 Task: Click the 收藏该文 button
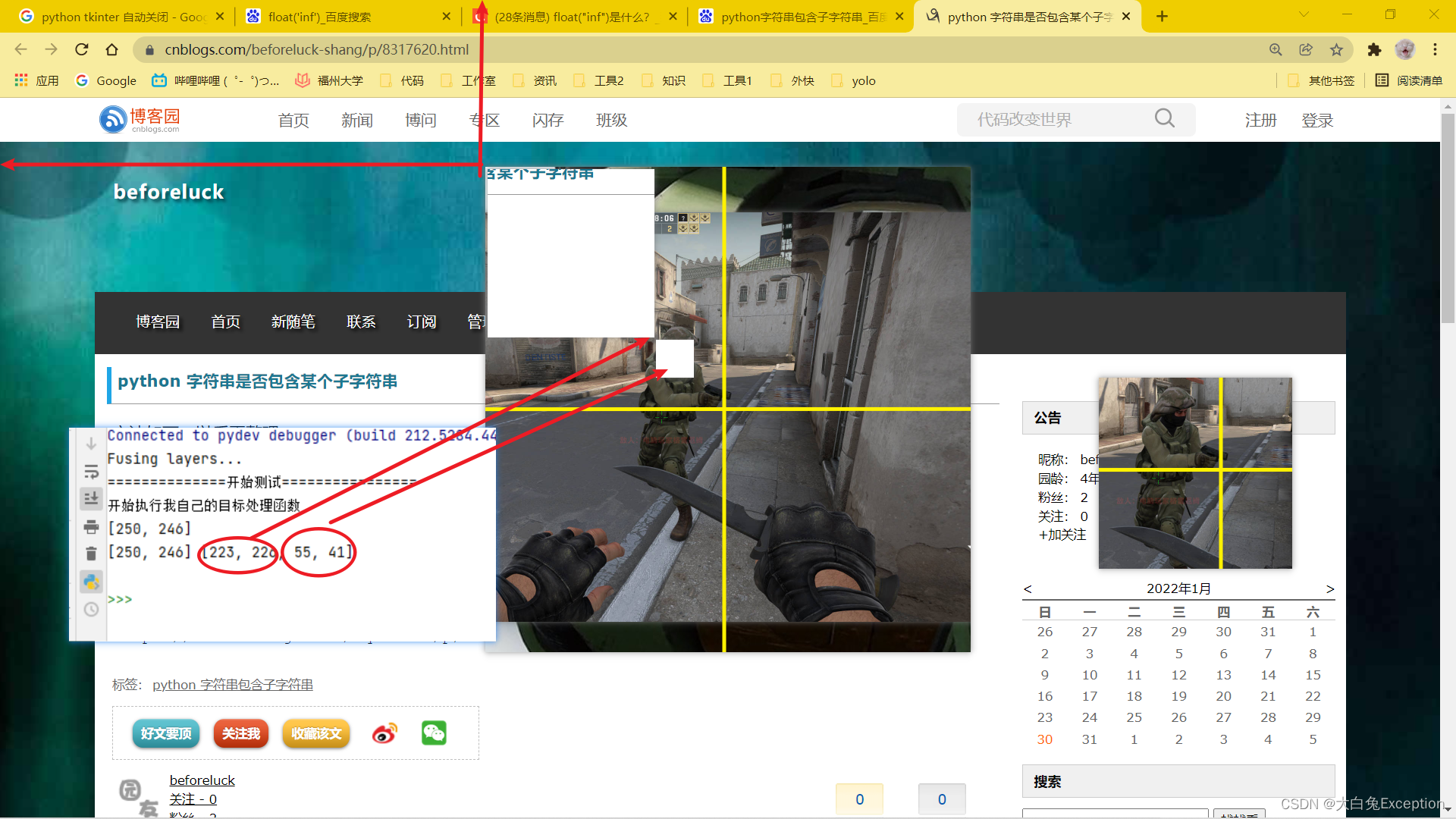click(x=316, y=733)
